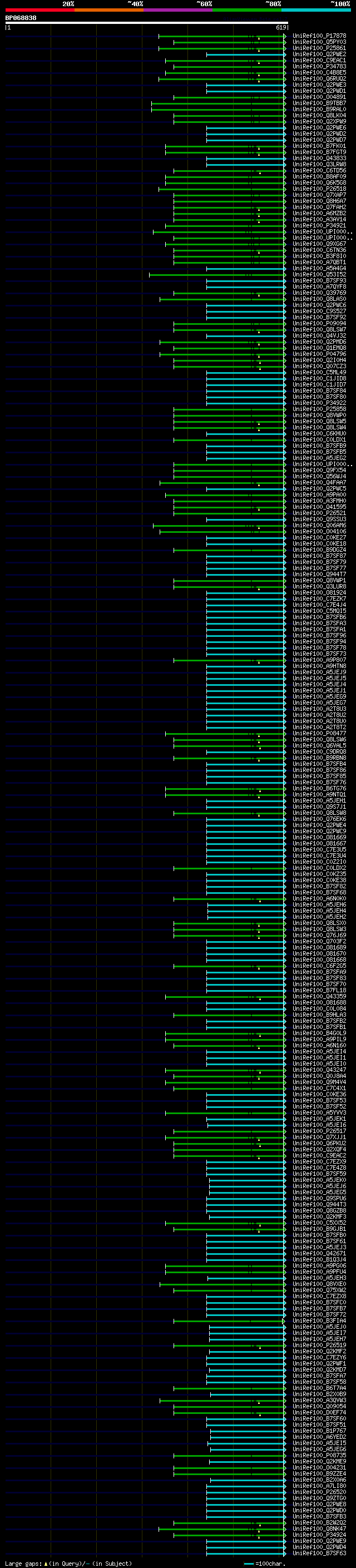This screenshot has width=356, height=1568.
Task: Click hit name UniRef100_A6YED2
Action: tap(319, 1437)
